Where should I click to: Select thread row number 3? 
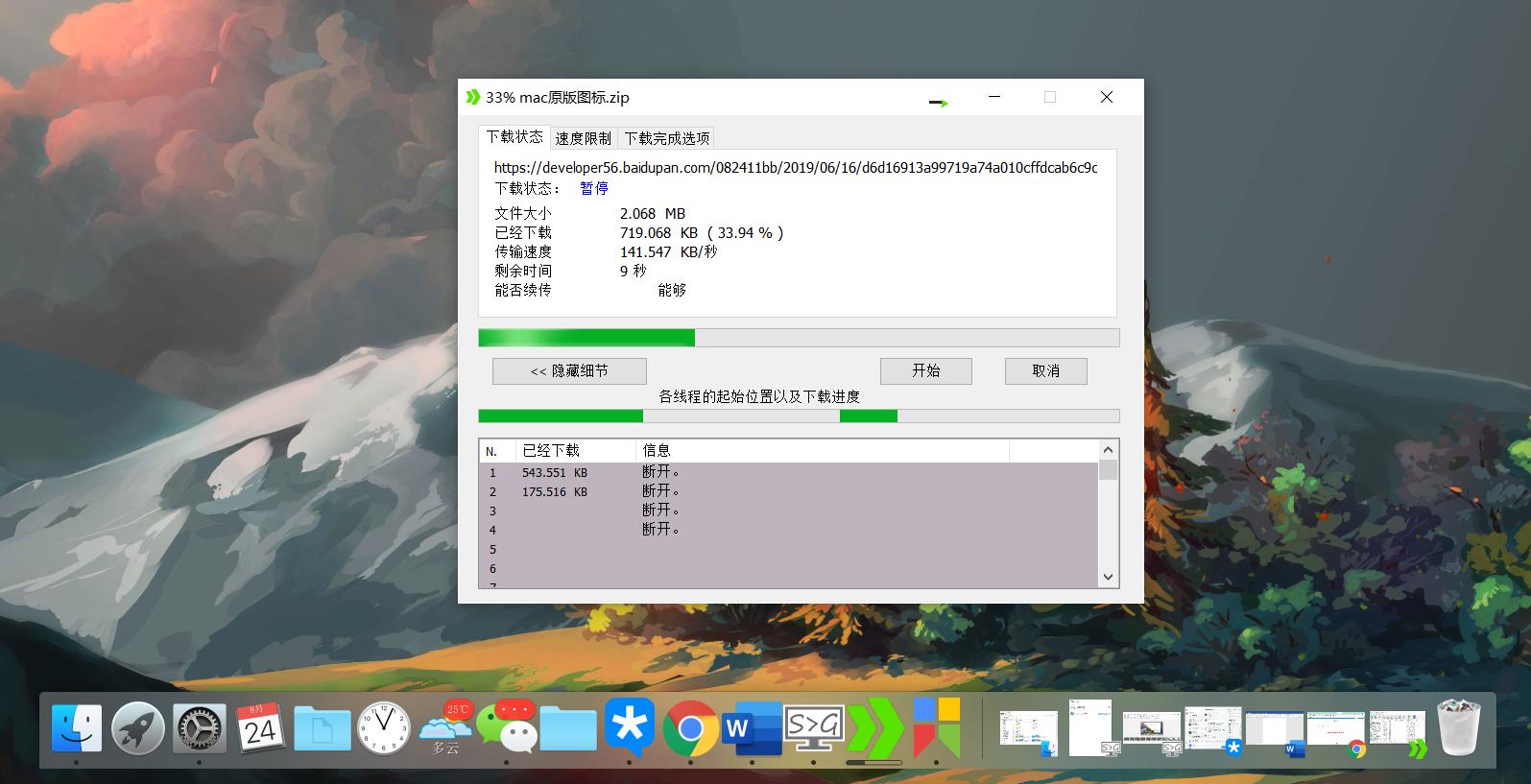pyautogui.click(x=789, y=511)
